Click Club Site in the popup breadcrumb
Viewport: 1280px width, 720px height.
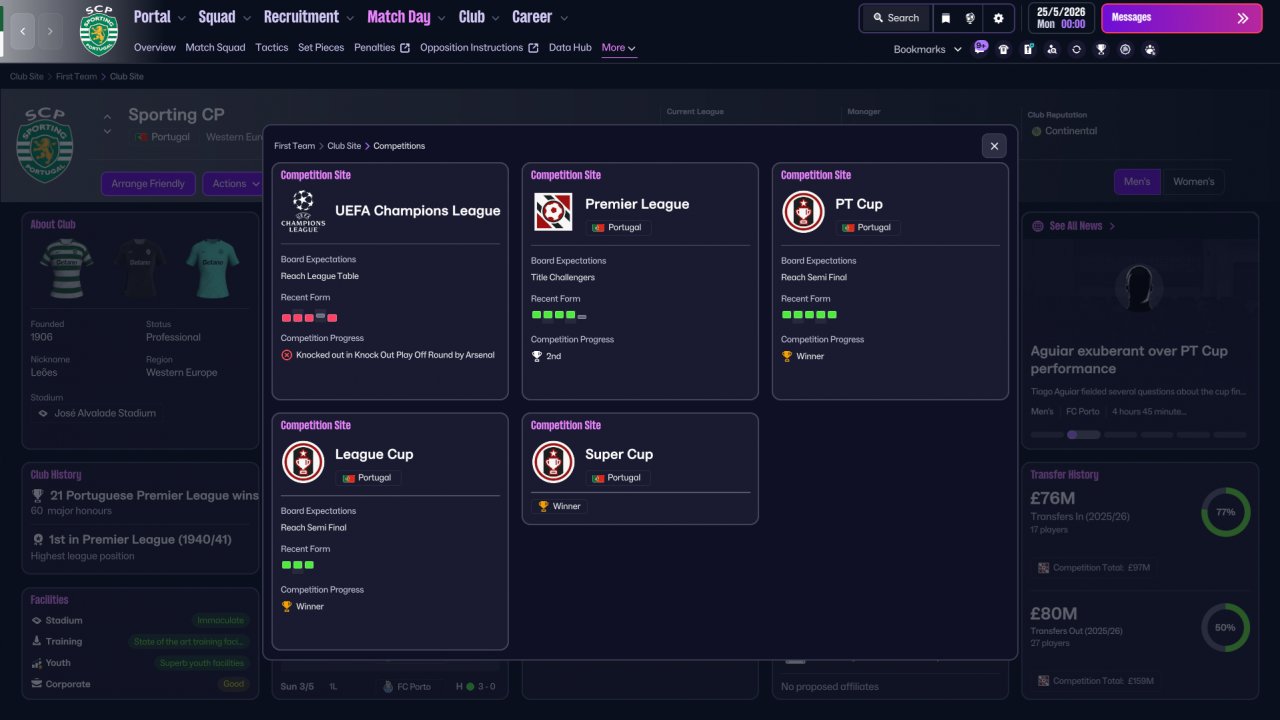pyautogui.click(x=344, y=146)
